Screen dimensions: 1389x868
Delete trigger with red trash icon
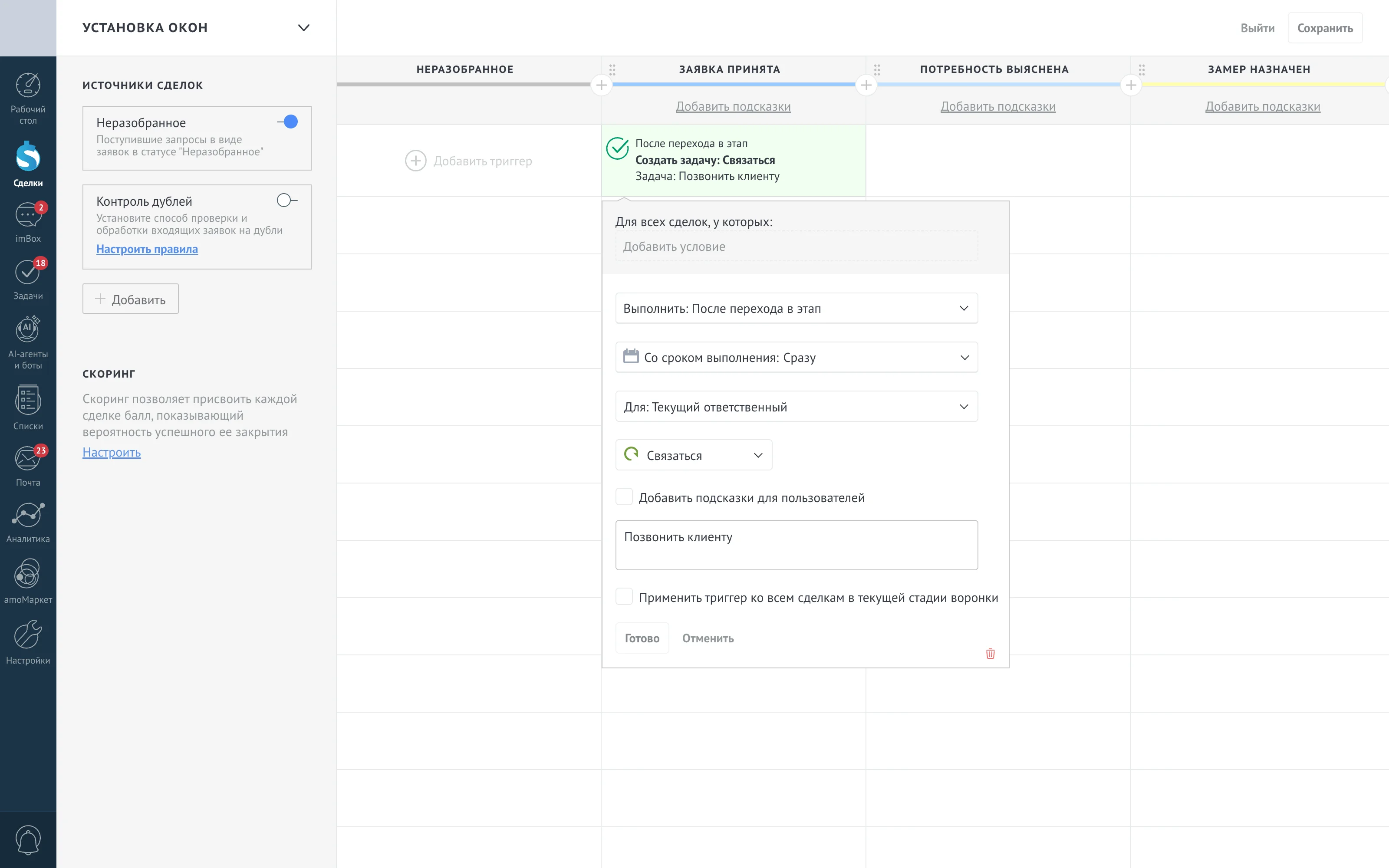pyautogui.click(x=990, y=653)
